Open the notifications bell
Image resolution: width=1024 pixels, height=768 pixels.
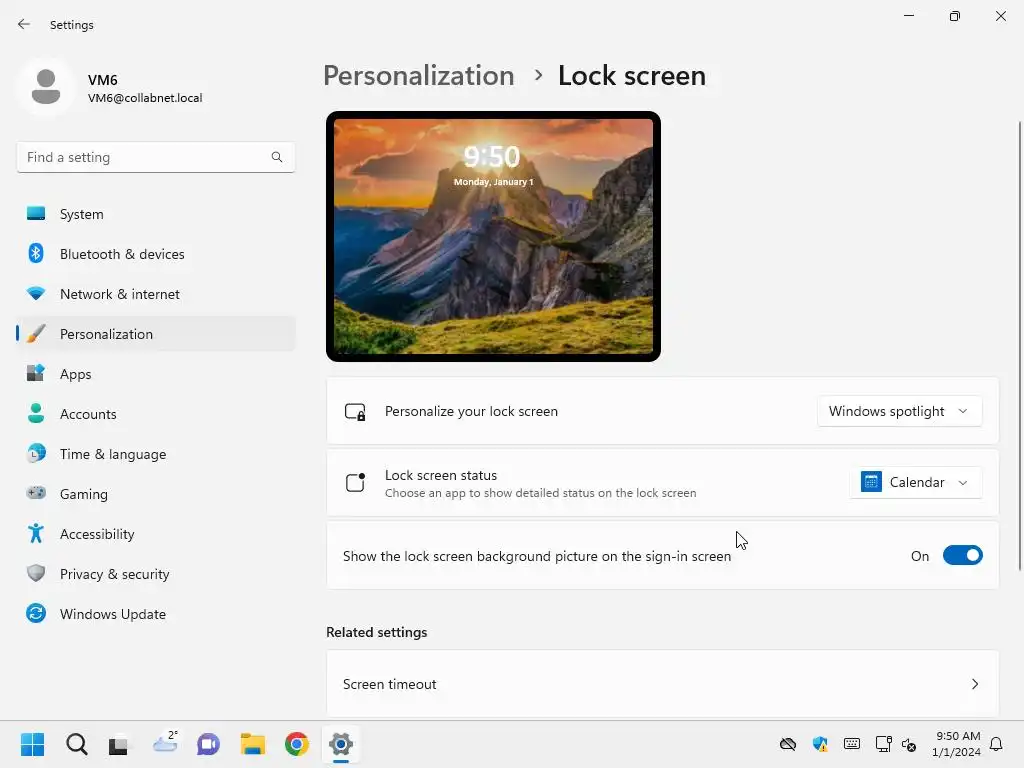(x=996, y=744)
